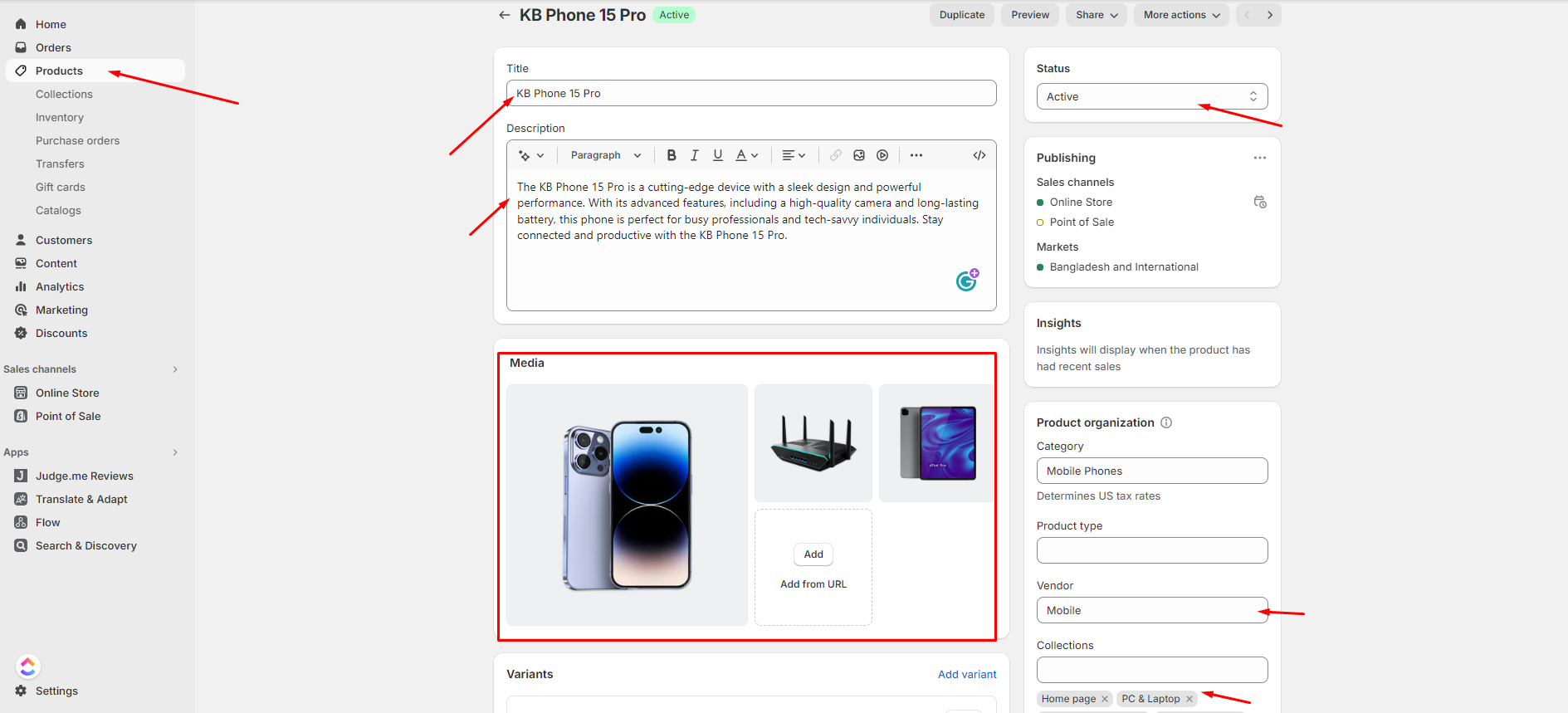Click the Add media button
The image size is (1568, 713).
(813, 554)
